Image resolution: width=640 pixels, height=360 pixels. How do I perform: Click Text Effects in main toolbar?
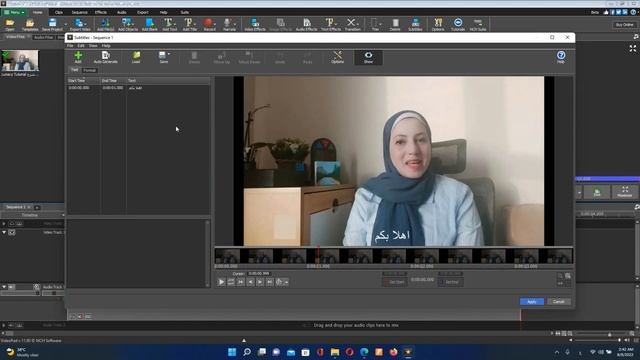pyautogui.click(x=331, y=24)
